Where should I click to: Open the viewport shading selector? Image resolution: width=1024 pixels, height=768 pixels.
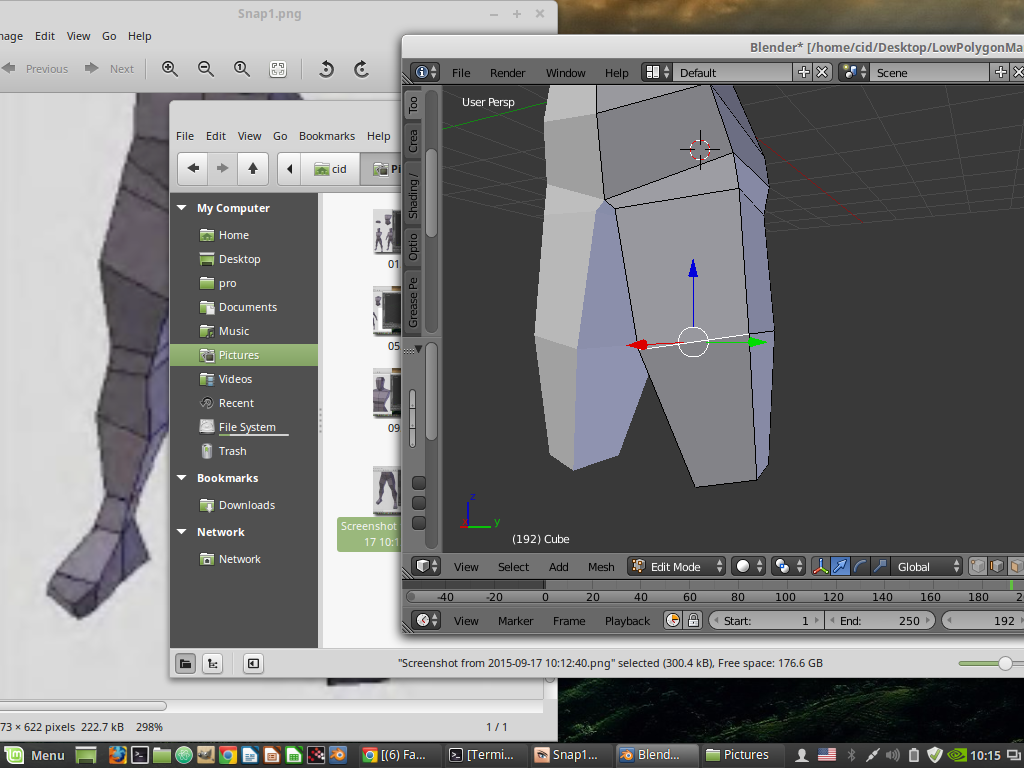[x=748, y=566]
